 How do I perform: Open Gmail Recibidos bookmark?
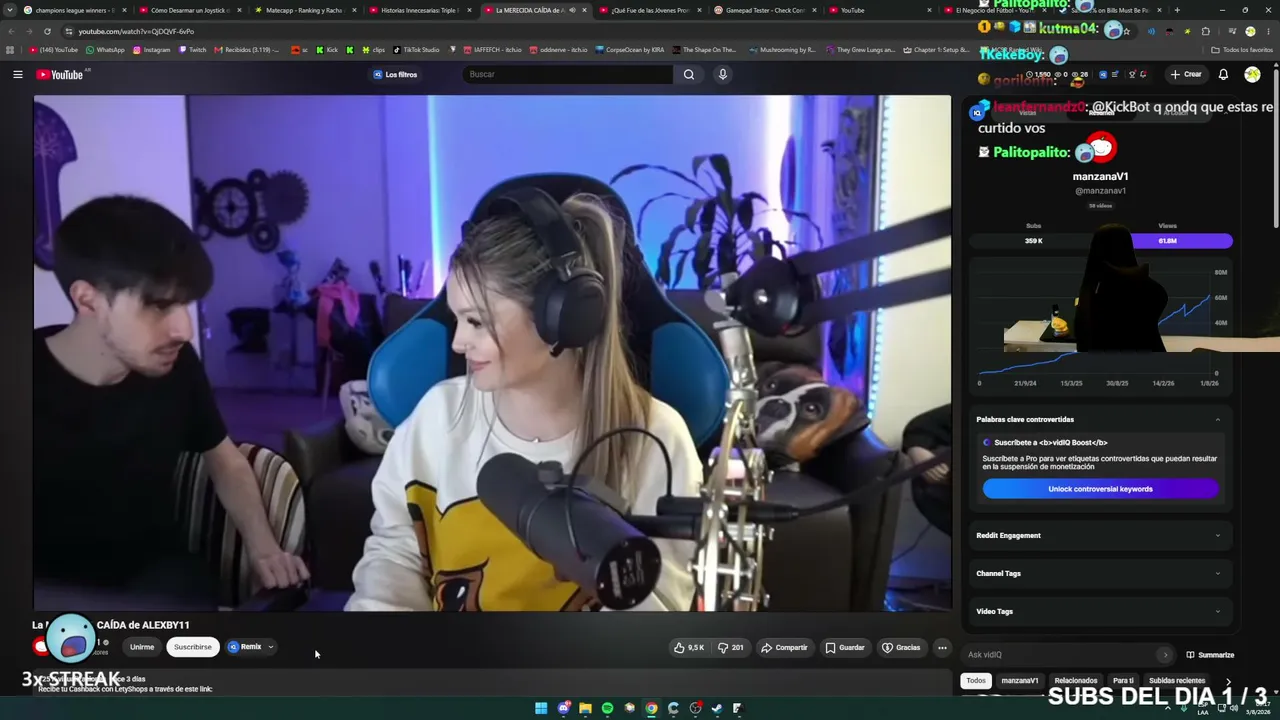(x=247, y=50)
